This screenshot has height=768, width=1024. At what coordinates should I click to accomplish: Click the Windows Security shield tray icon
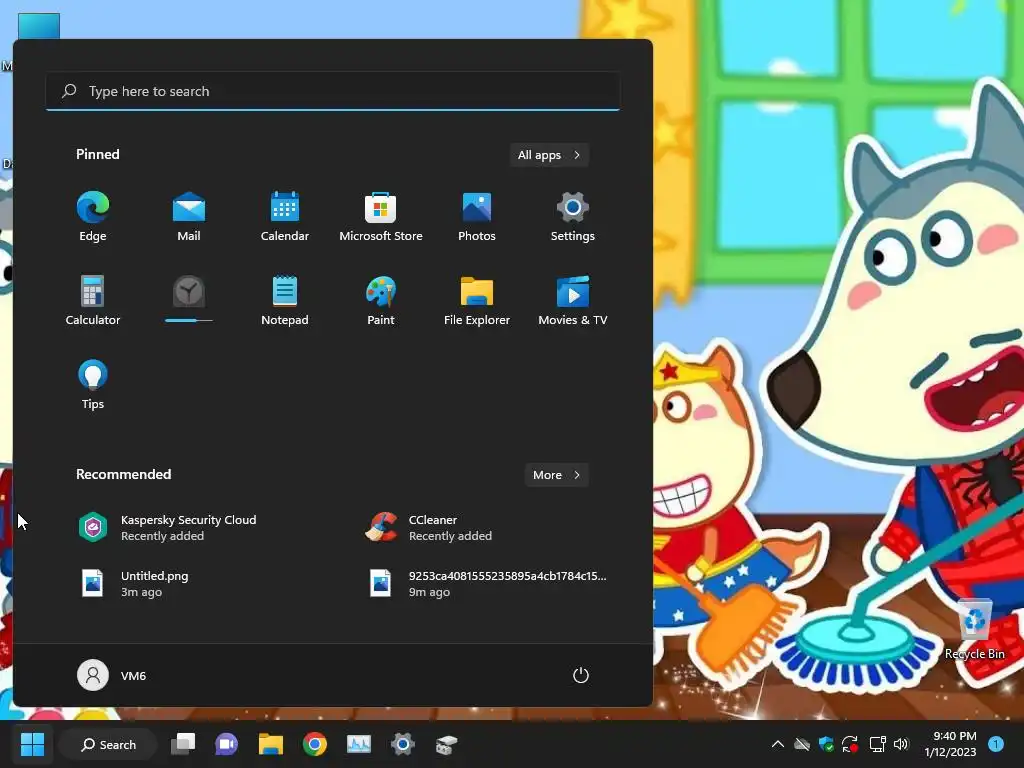826,744
